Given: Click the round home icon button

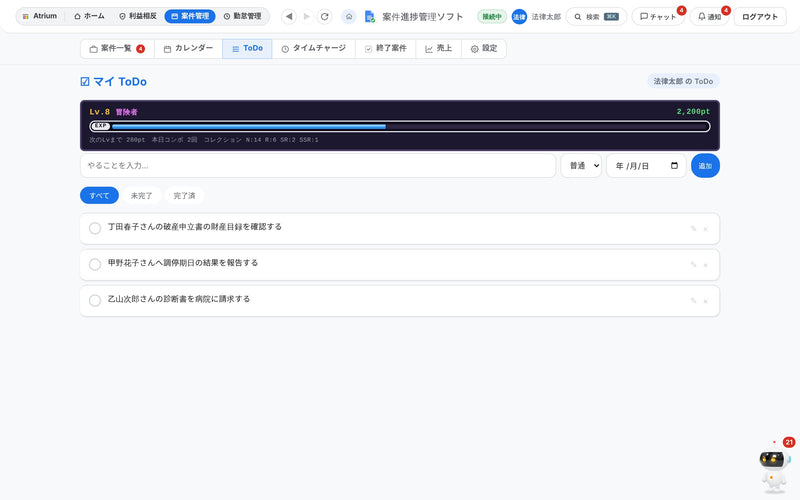Looking at the screenshot, I should (349, 16).
